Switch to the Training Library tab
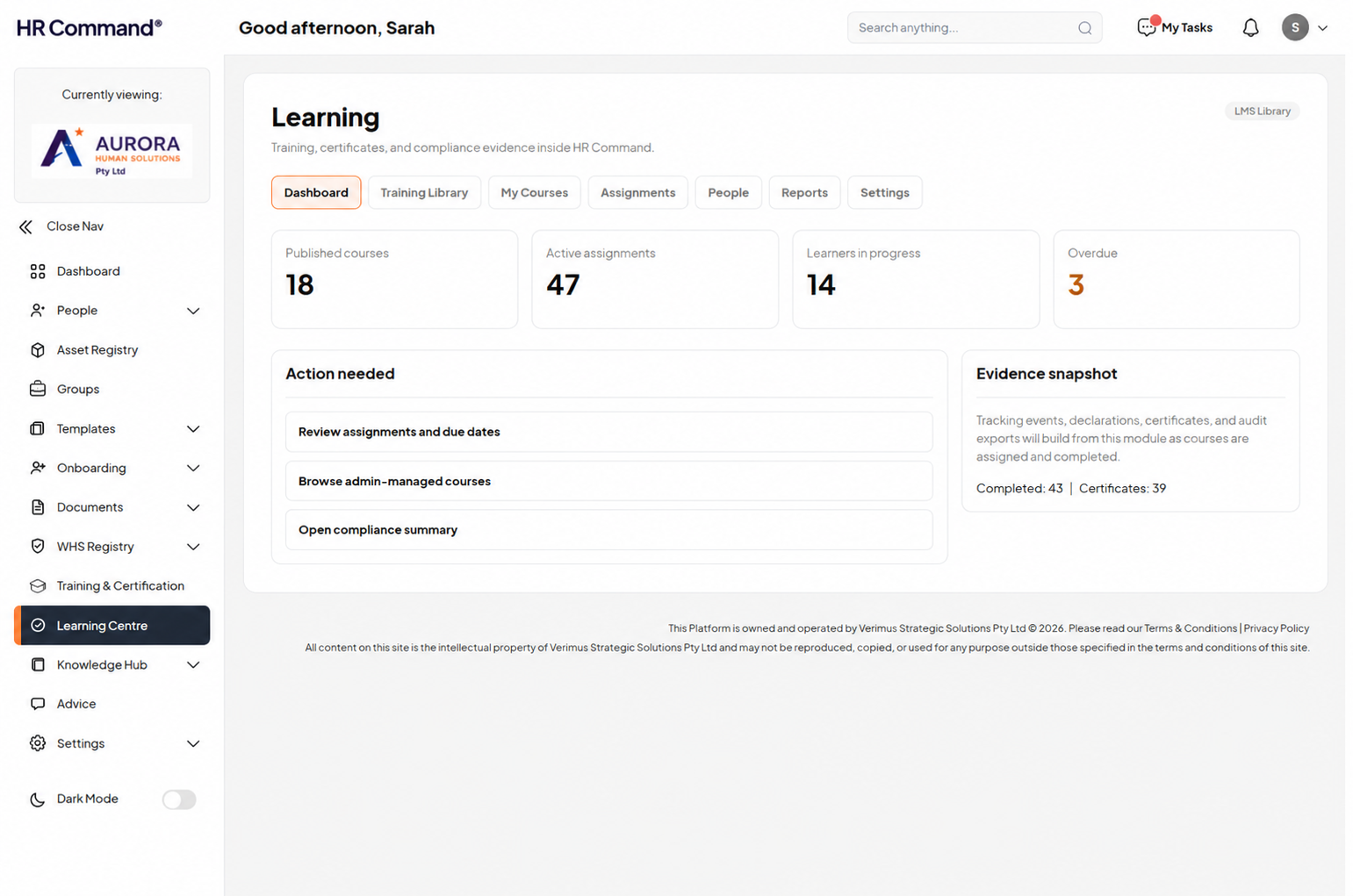 (424, 192)
